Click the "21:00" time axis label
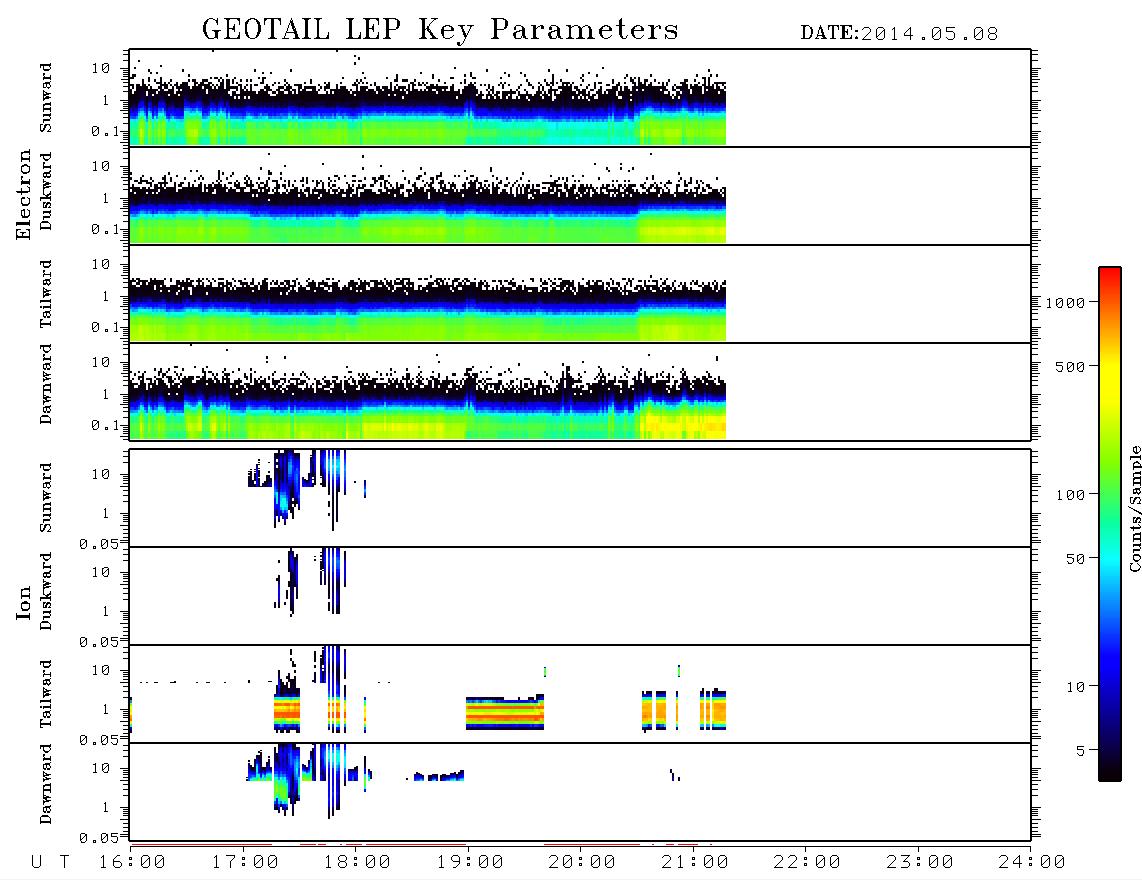 tap(695, 863)
